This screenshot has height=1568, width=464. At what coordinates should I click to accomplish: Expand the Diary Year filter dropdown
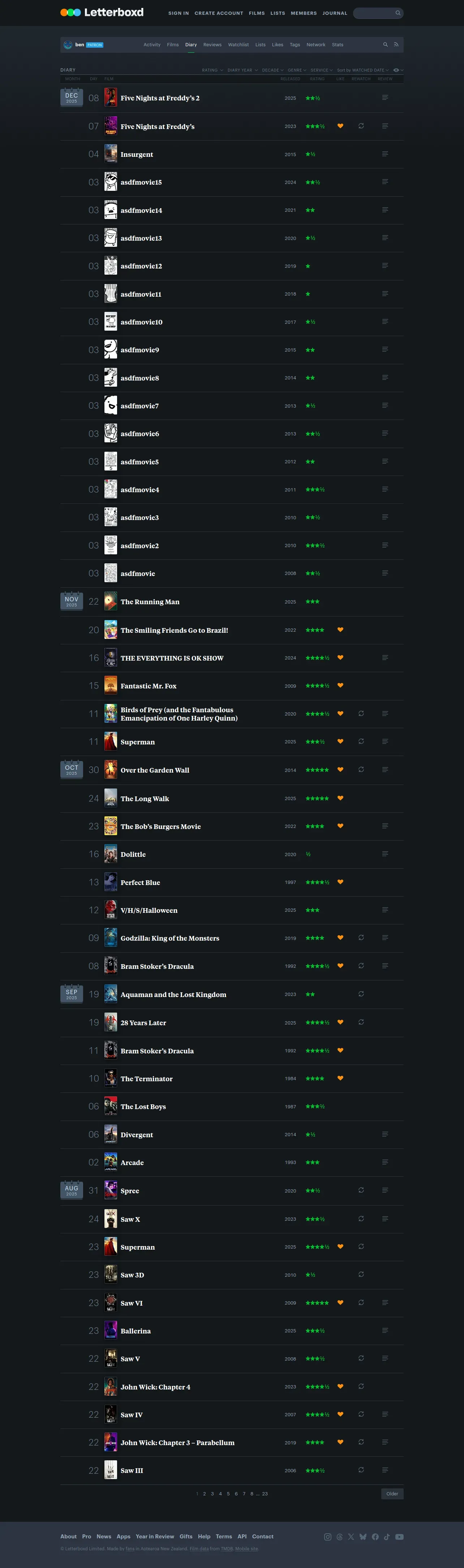(x=242, y=70)
